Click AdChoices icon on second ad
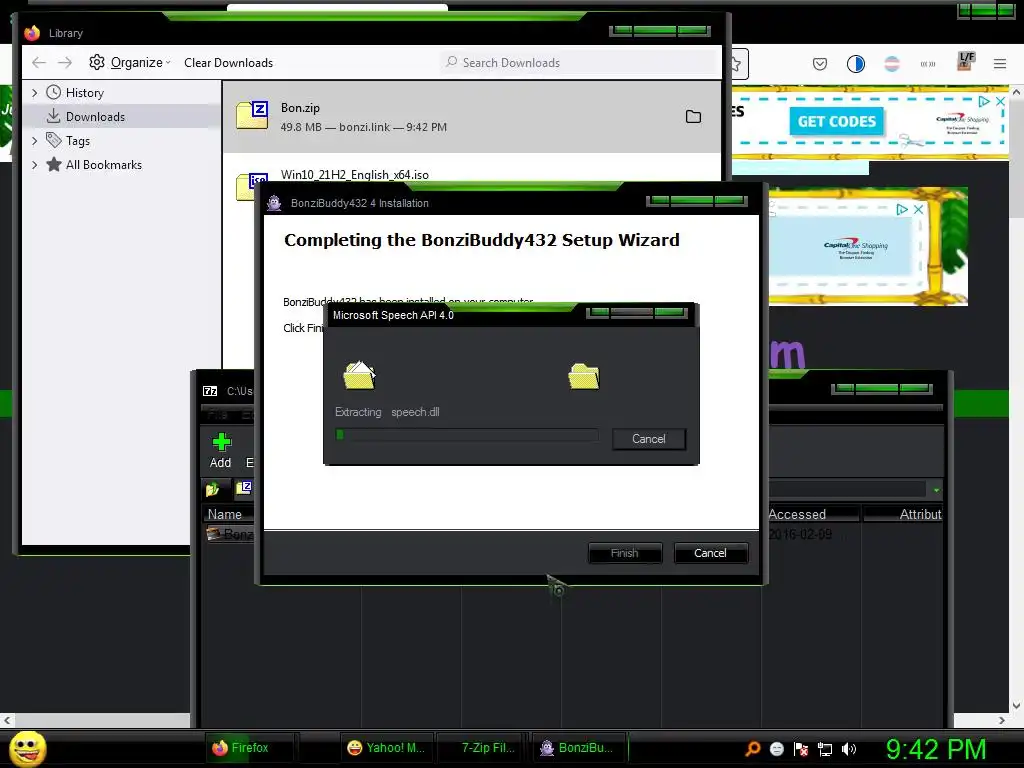Screen dimensions: 1024x768 902,209
